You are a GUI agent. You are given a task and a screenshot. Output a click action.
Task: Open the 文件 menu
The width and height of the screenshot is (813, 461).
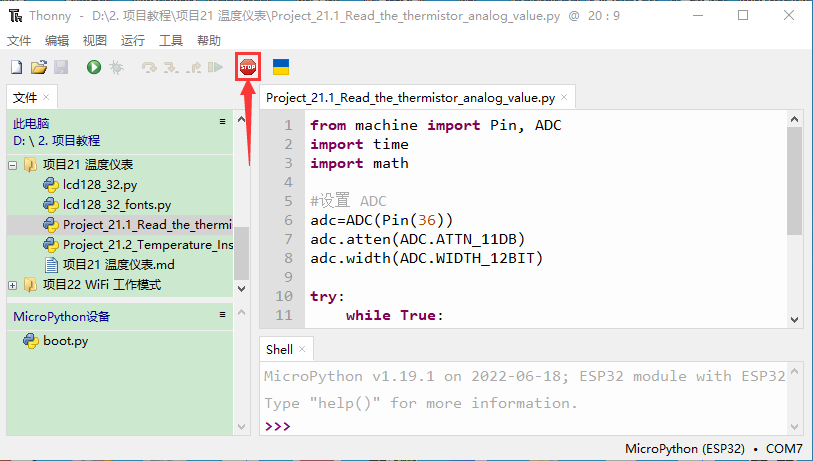click(19, 40)
